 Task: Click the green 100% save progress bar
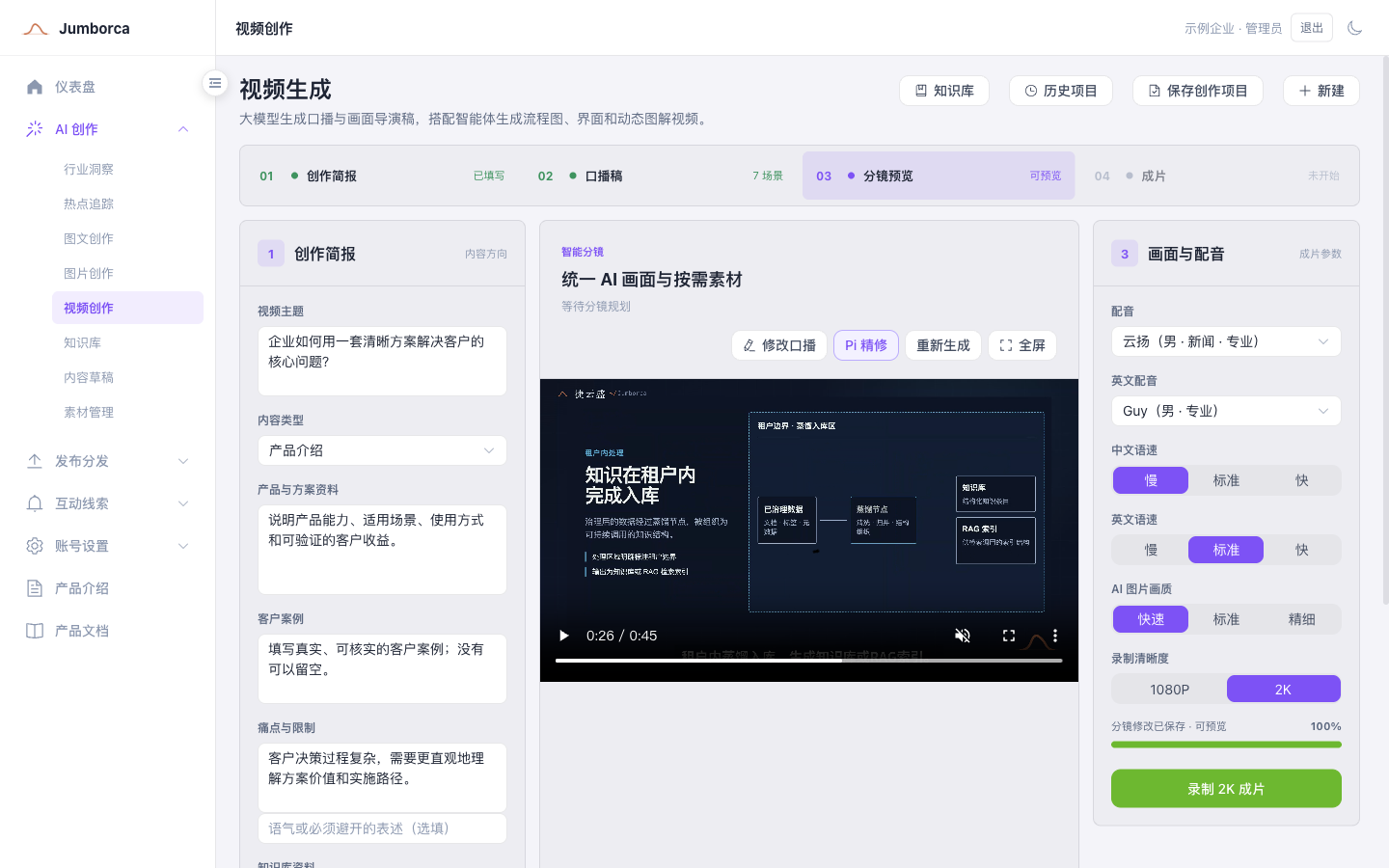(x=1226, y=745)
